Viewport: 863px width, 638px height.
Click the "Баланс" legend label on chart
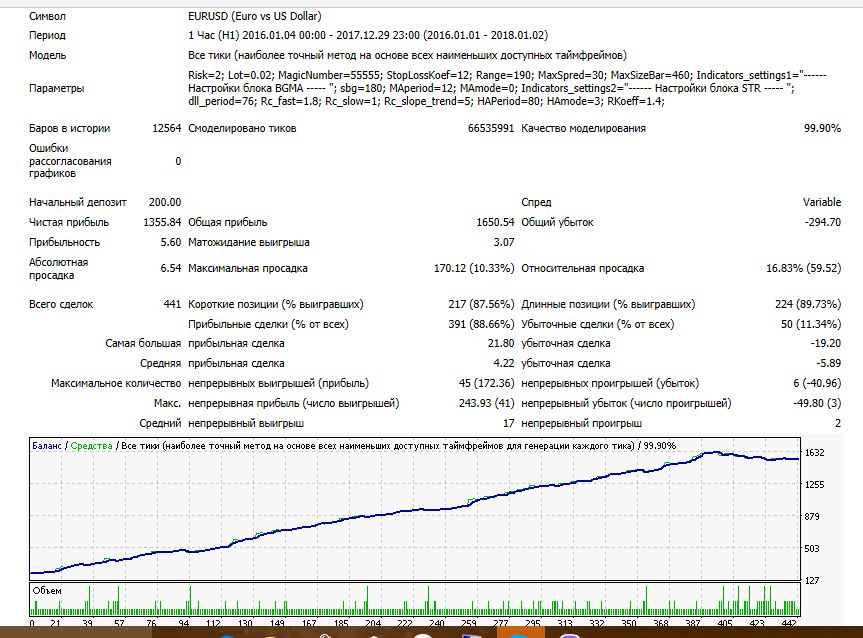pos(47,446)
